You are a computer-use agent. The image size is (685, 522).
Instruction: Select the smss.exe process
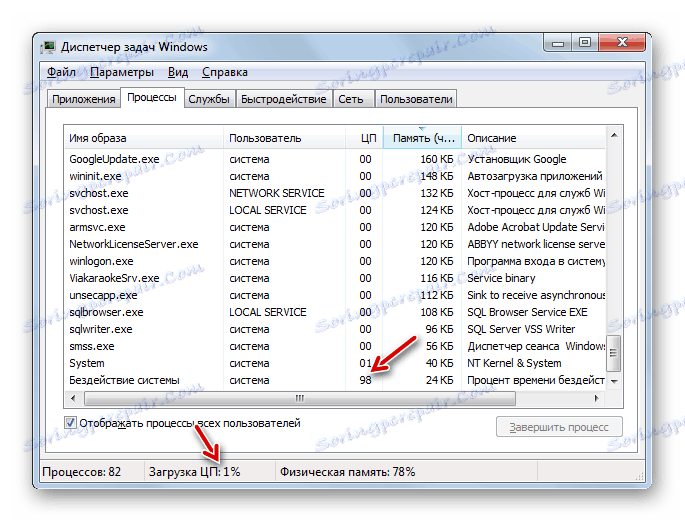(335, 346)
